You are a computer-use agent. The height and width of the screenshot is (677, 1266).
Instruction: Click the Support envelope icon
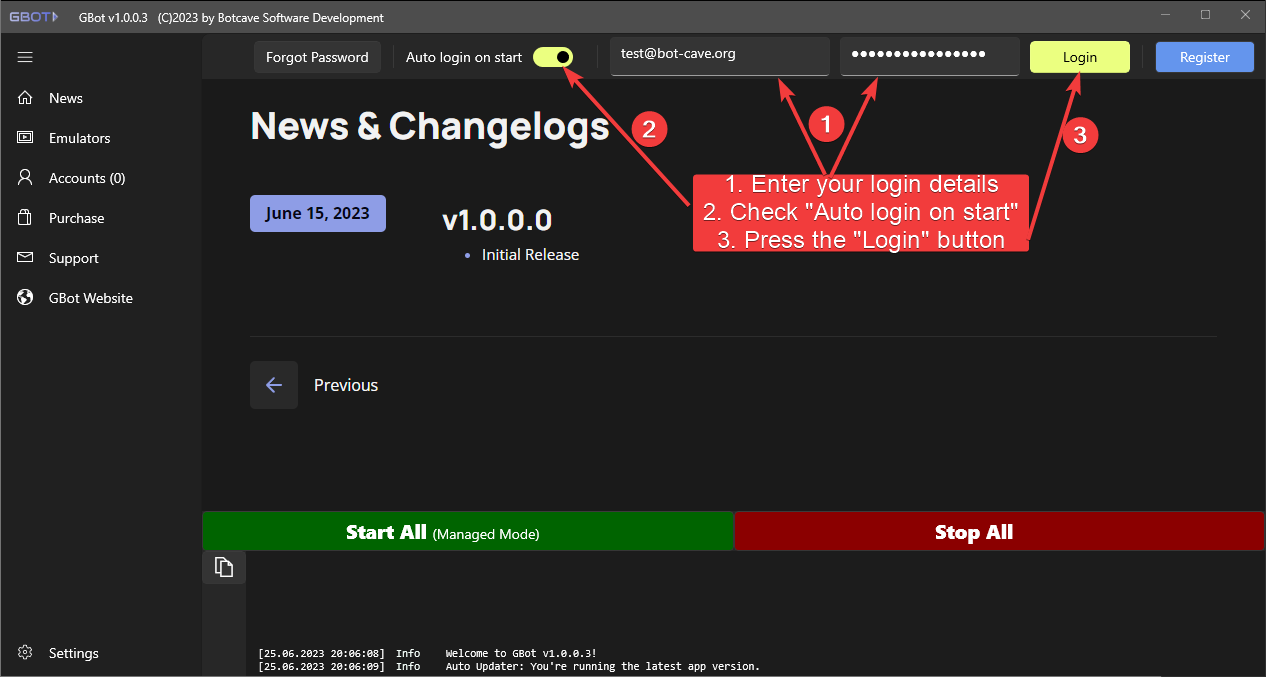[x=26, y=258]
